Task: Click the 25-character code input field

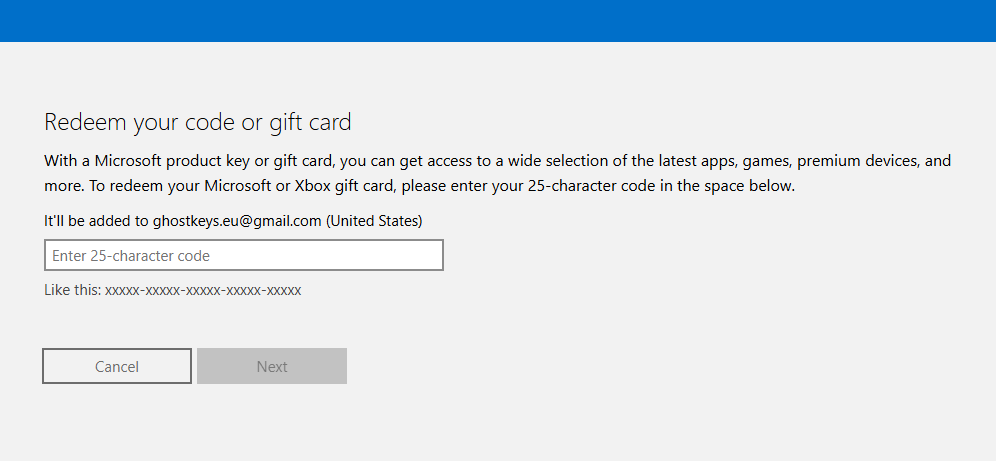Action: [243, 256]
